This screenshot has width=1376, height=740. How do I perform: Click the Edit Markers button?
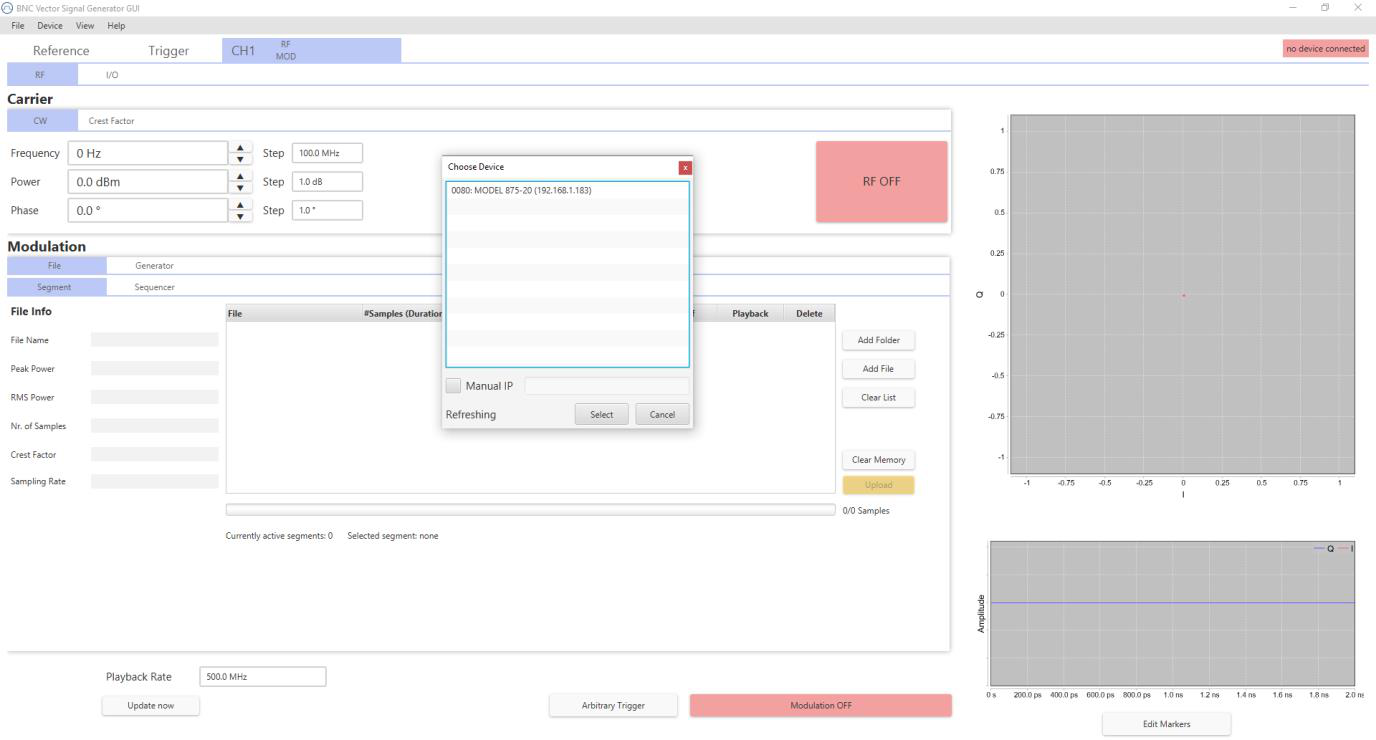tap(1167, 724)
